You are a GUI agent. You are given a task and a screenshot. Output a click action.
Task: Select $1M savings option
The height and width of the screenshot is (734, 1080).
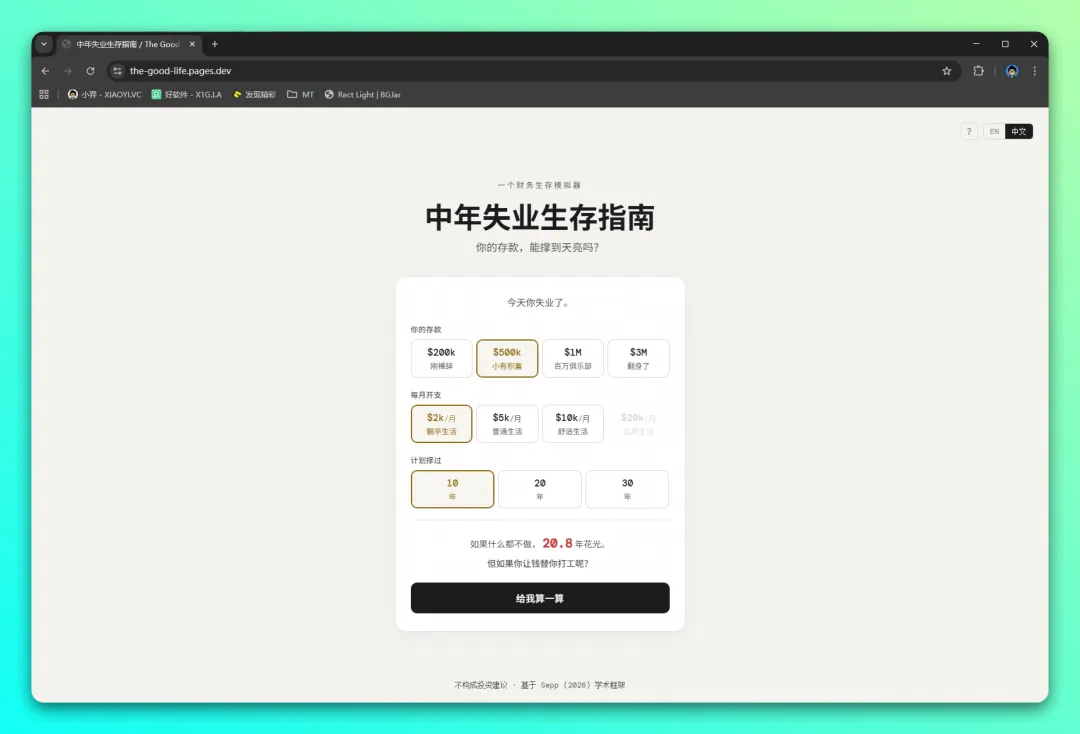pos(573,358)
